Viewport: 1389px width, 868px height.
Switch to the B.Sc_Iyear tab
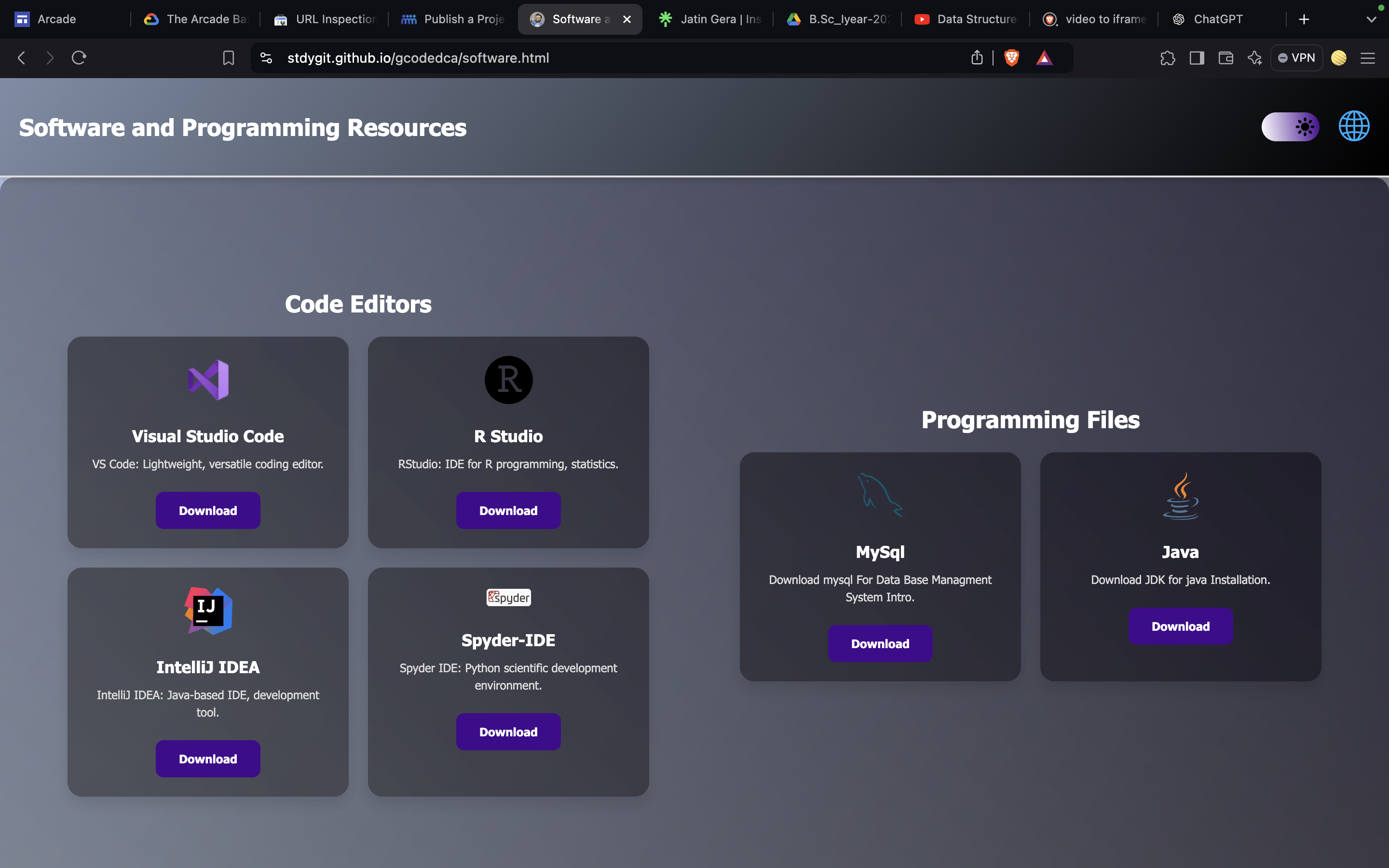point(837,19)
